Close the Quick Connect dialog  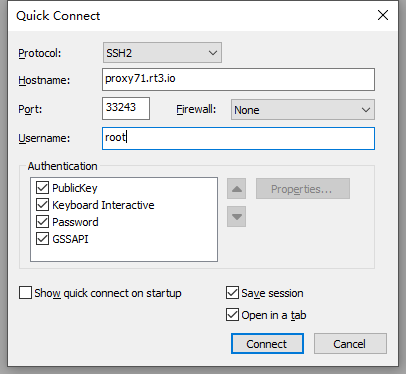pyautogui.click(x=383, y=15)
